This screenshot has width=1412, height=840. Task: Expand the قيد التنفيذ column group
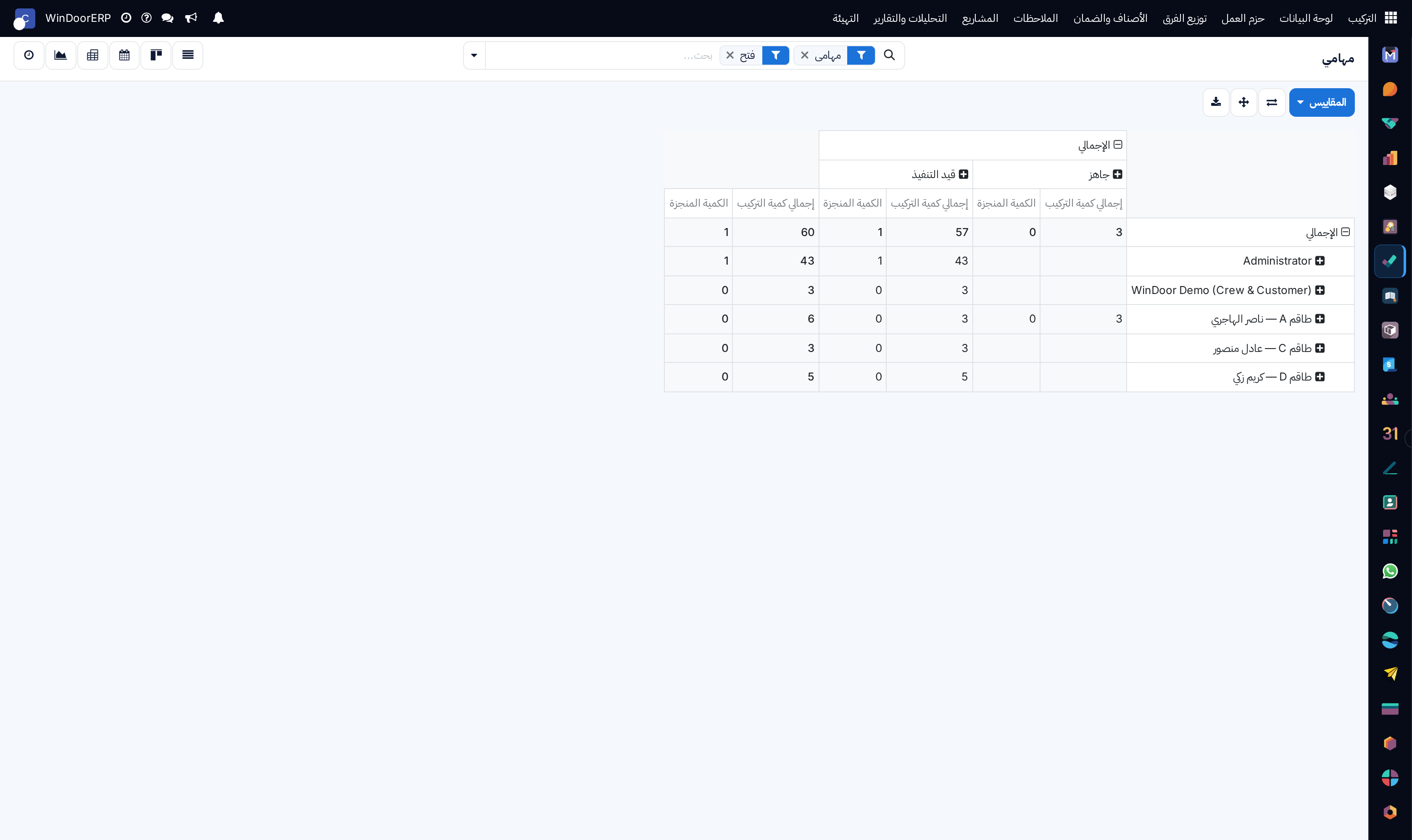(x=940, y=174)
